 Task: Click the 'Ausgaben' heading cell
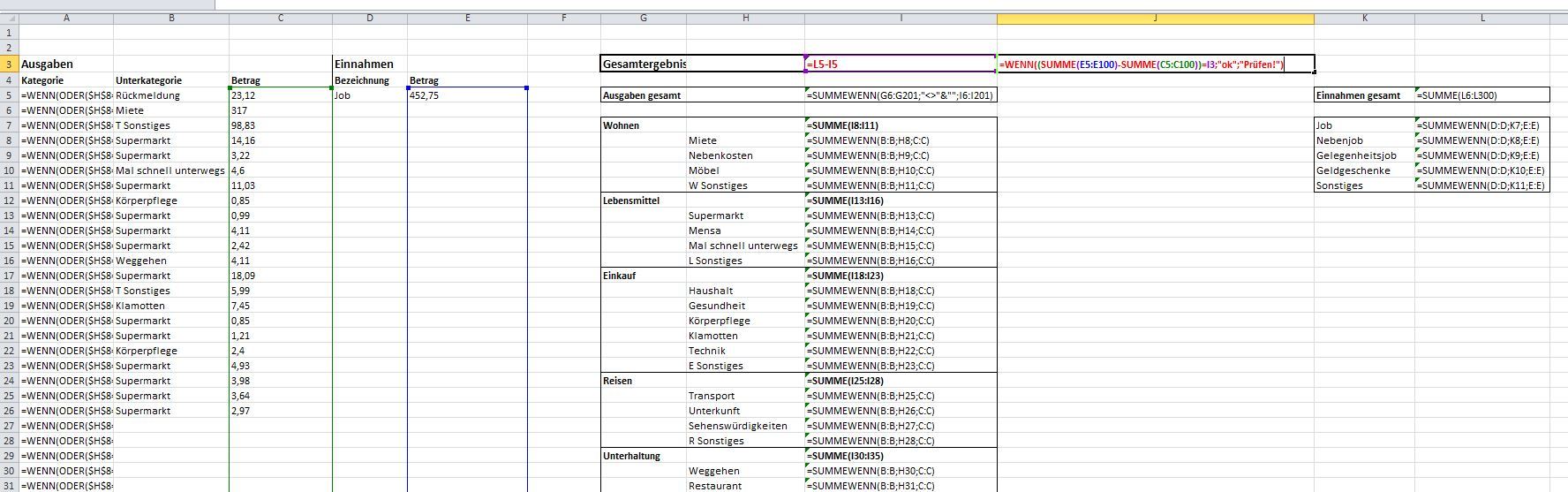coord(66,64)
